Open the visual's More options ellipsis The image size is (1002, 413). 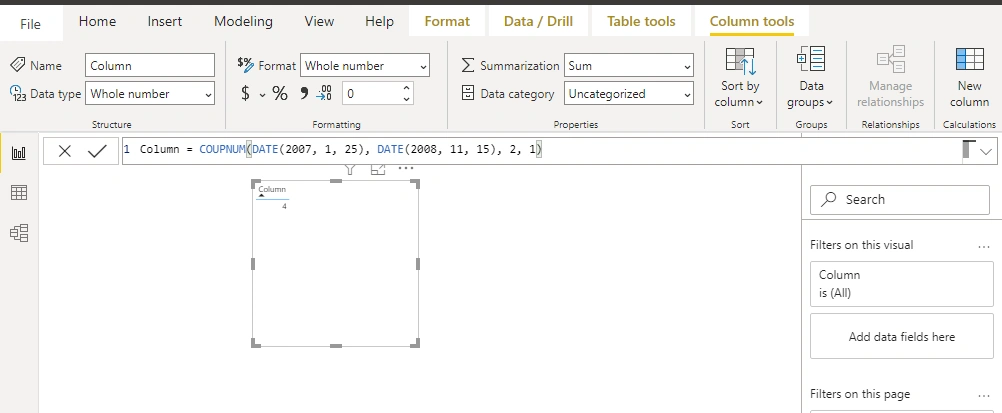tap(405, 169)
